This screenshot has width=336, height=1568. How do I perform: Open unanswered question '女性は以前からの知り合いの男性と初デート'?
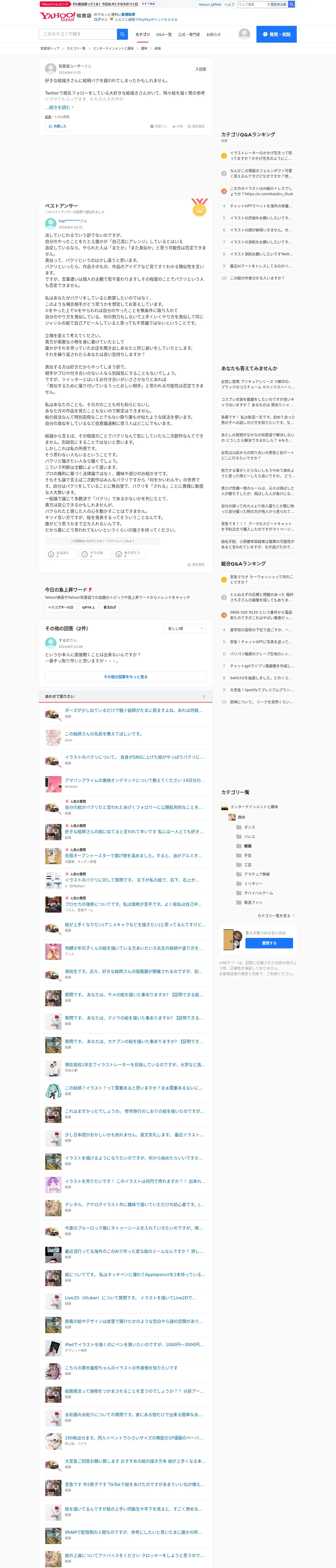point(258,455)
